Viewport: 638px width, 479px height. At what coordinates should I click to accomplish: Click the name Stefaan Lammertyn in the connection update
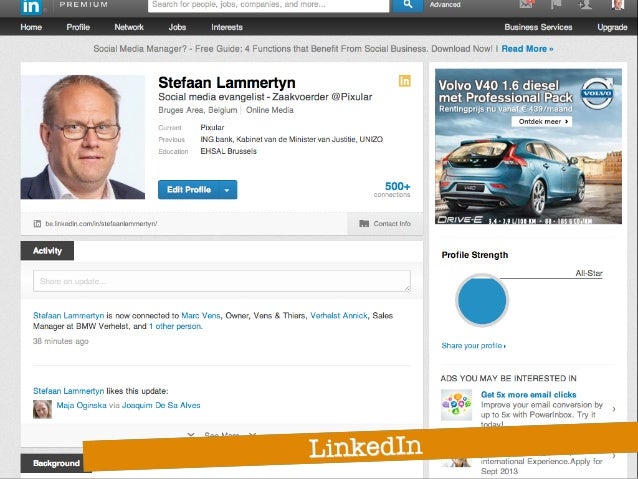(68, 315)
